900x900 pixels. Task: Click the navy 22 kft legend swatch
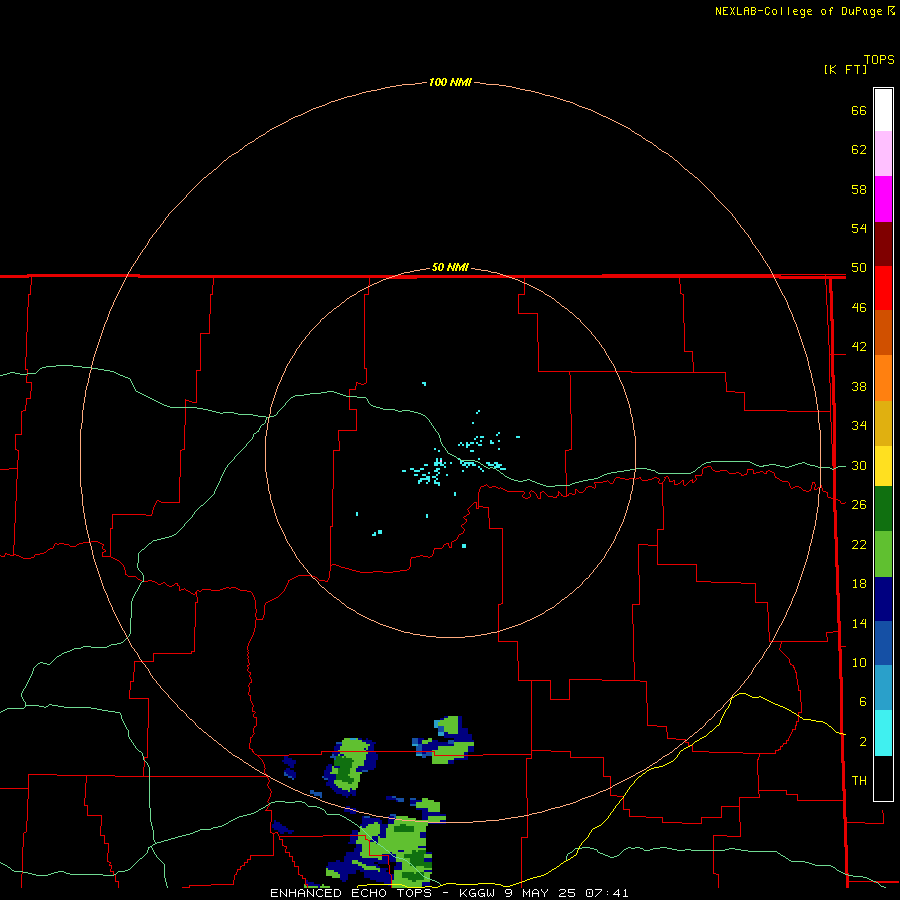883,599
